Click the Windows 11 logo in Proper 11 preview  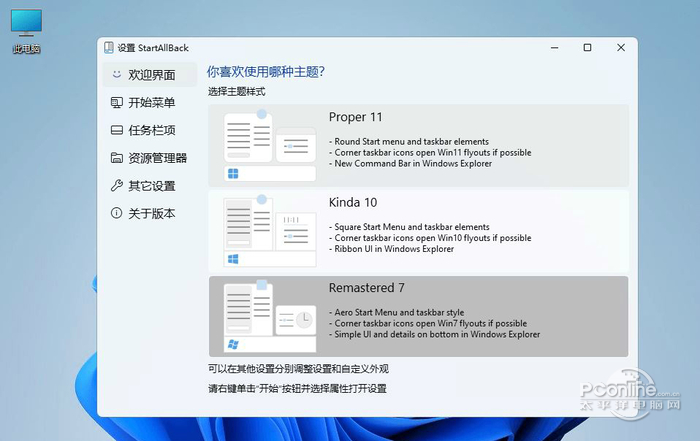click(x=233, y=174)
